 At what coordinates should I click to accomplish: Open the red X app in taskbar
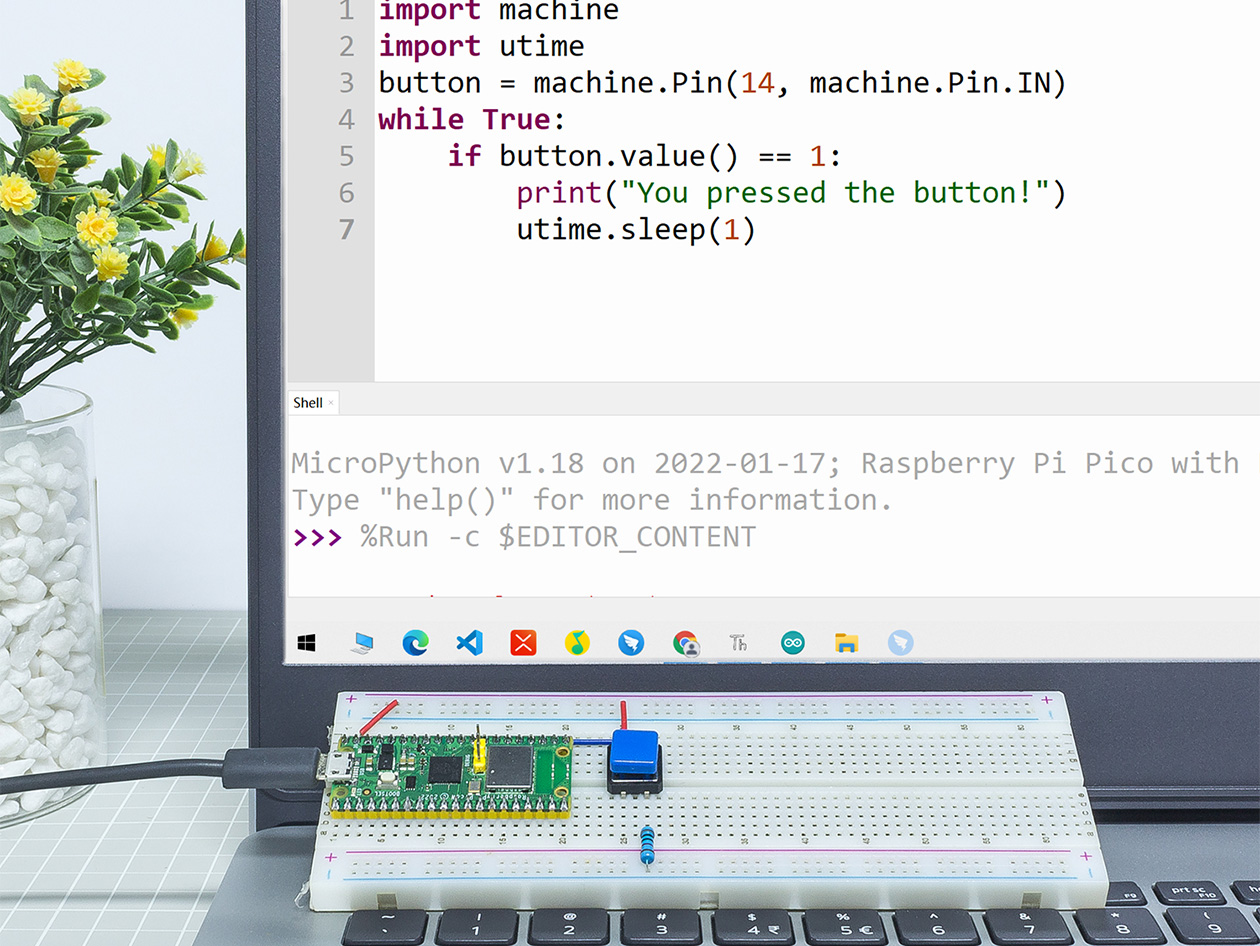coord(523,643)
